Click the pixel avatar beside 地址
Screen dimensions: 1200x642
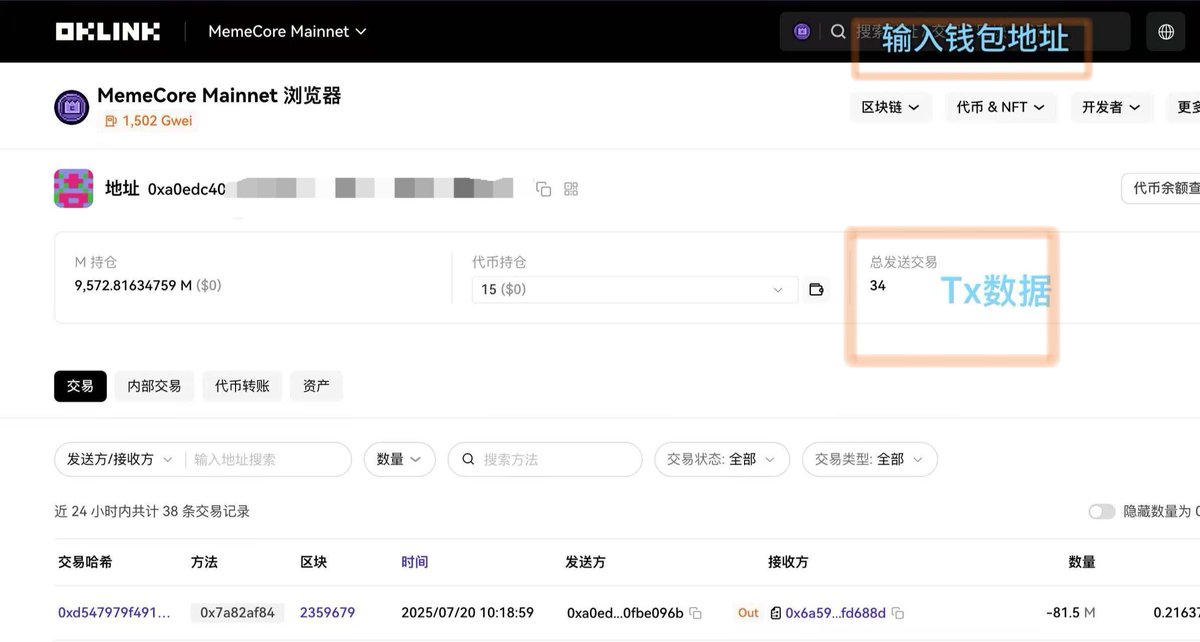(73, 188)
